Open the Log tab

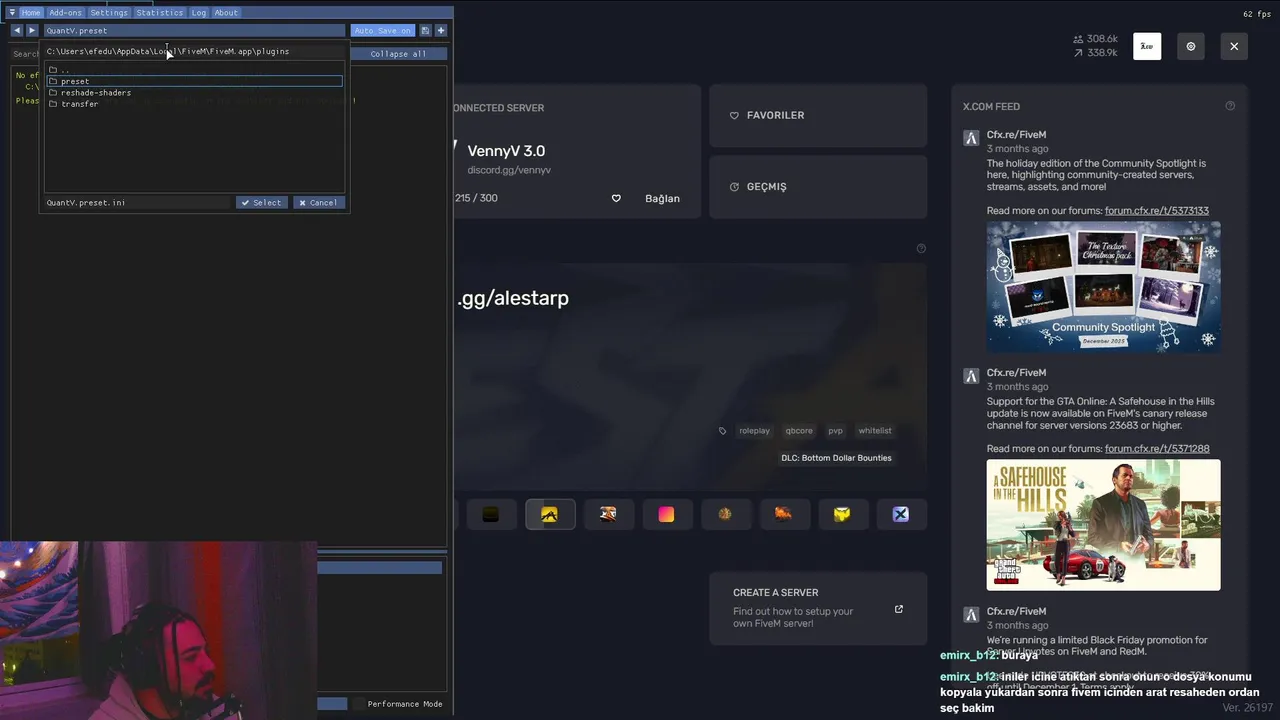(199, 13)
